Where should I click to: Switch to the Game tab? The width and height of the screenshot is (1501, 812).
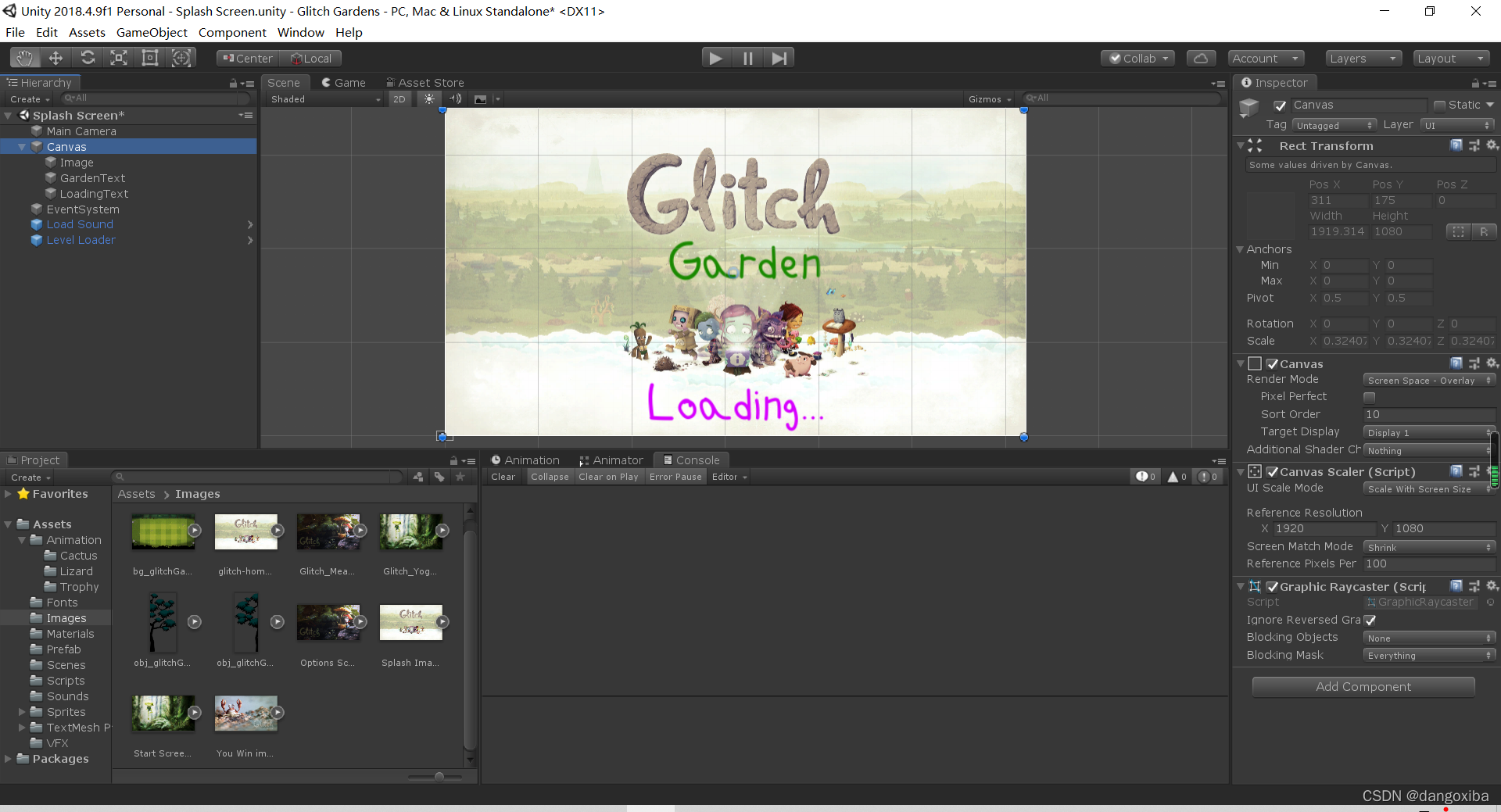coord(343,83)
